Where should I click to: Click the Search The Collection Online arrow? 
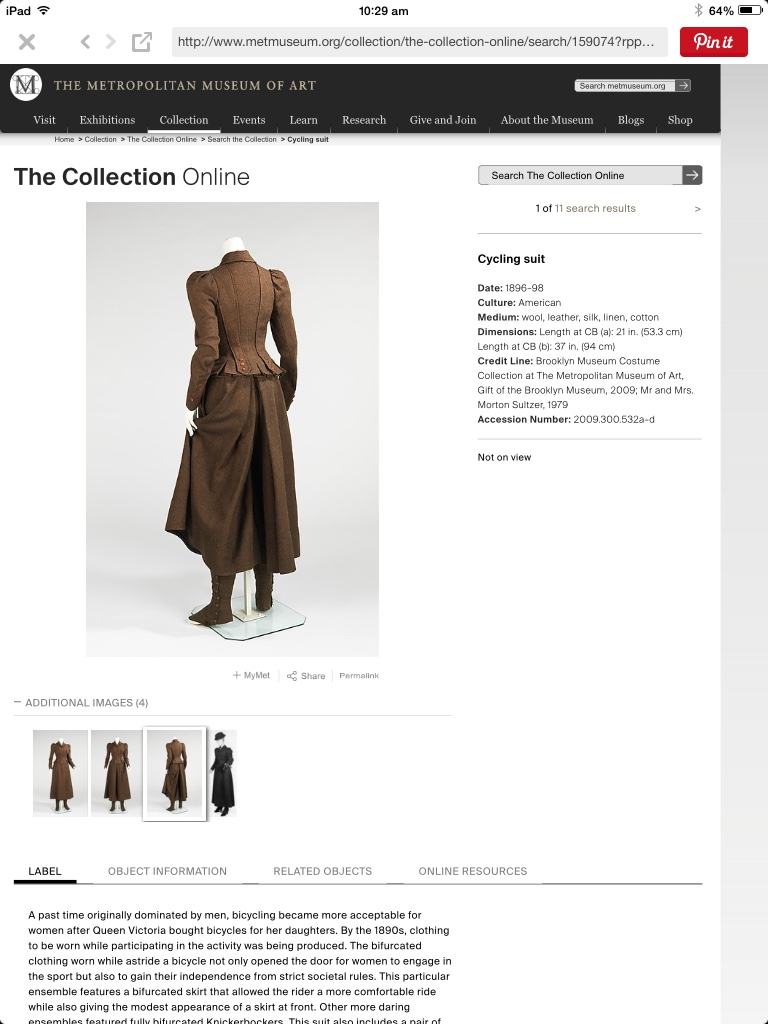click(692, 175)
